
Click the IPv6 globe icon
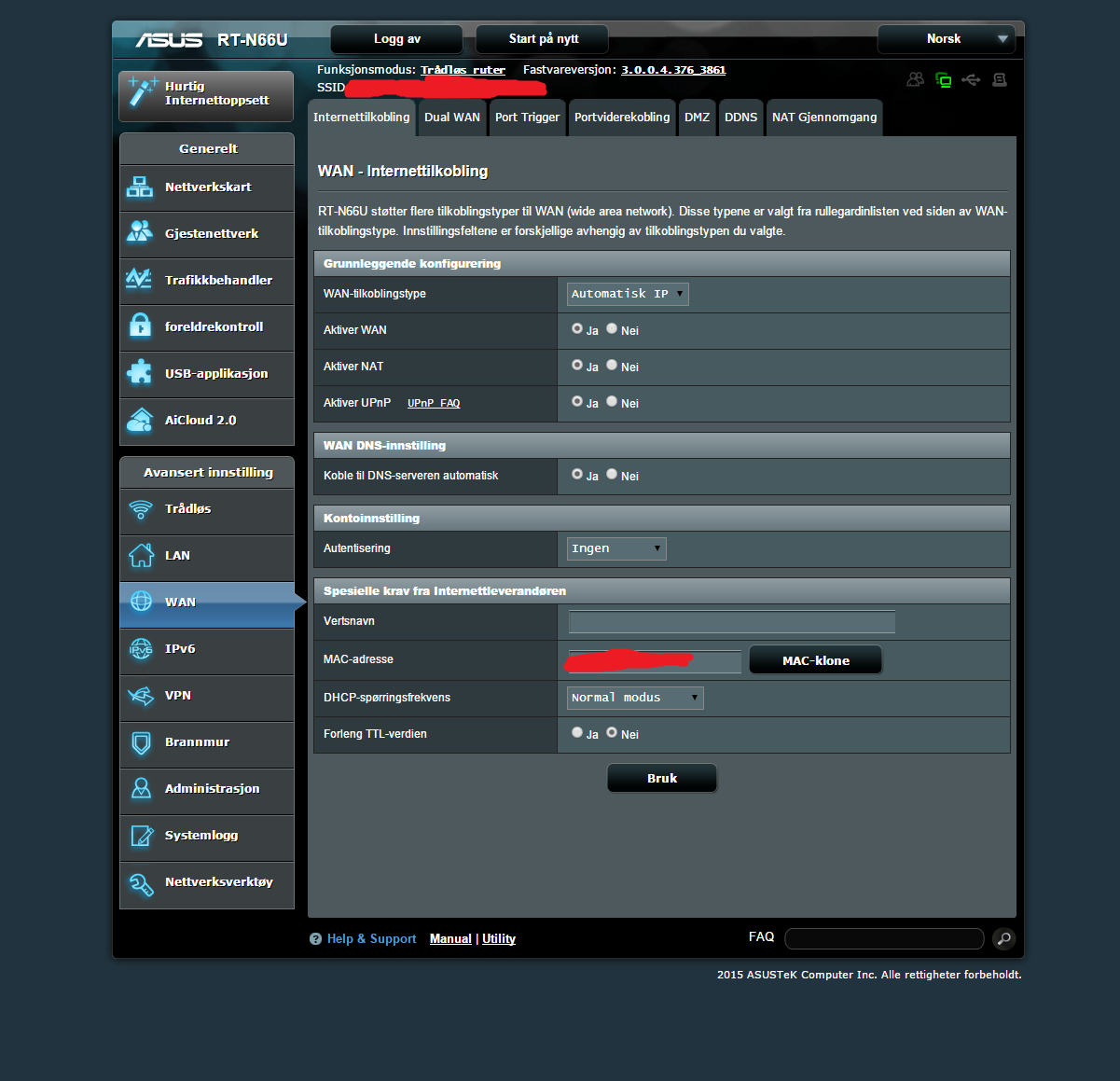(x=141, y=648)
